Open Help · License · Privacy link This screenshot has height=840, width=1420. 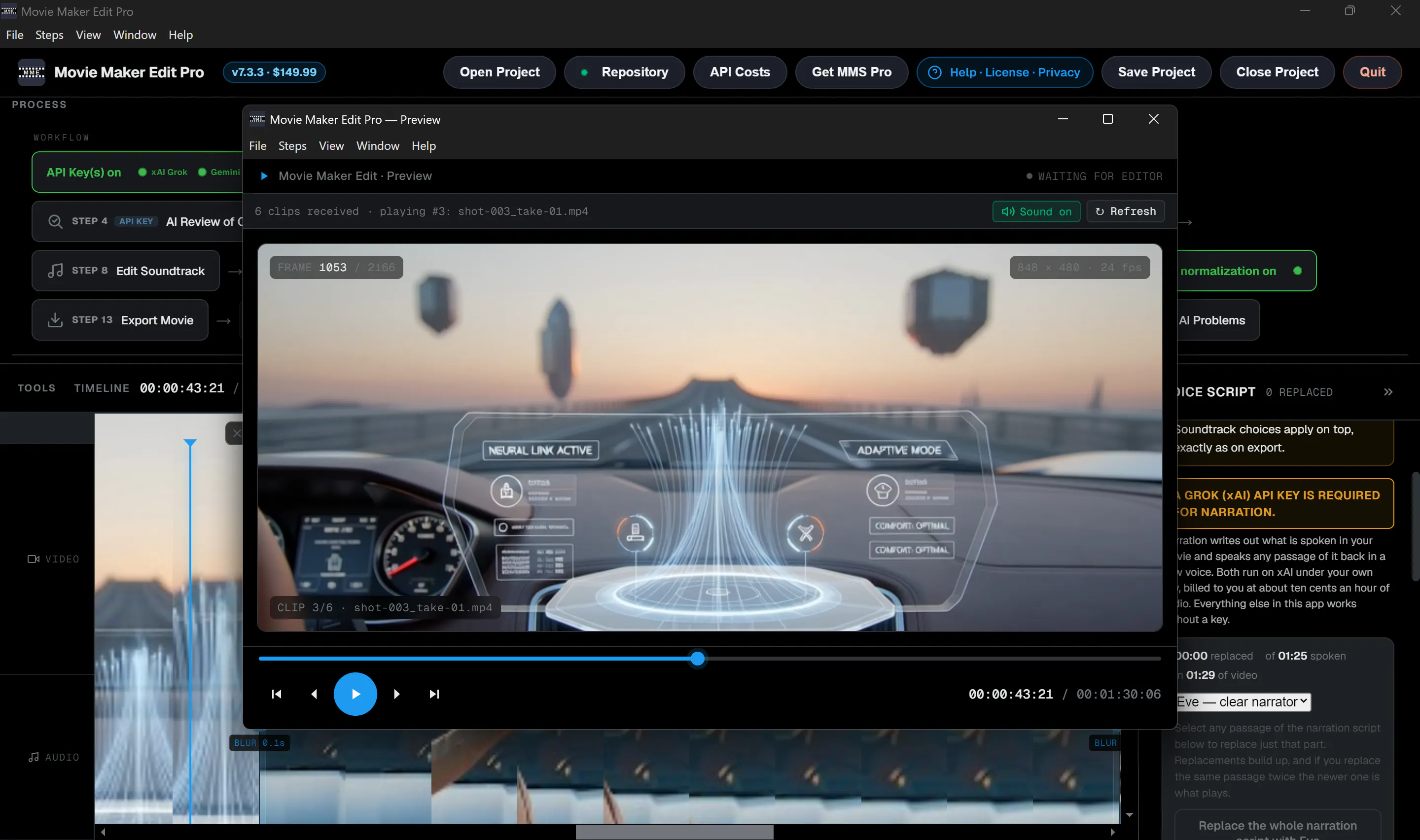coord(1004,72)
